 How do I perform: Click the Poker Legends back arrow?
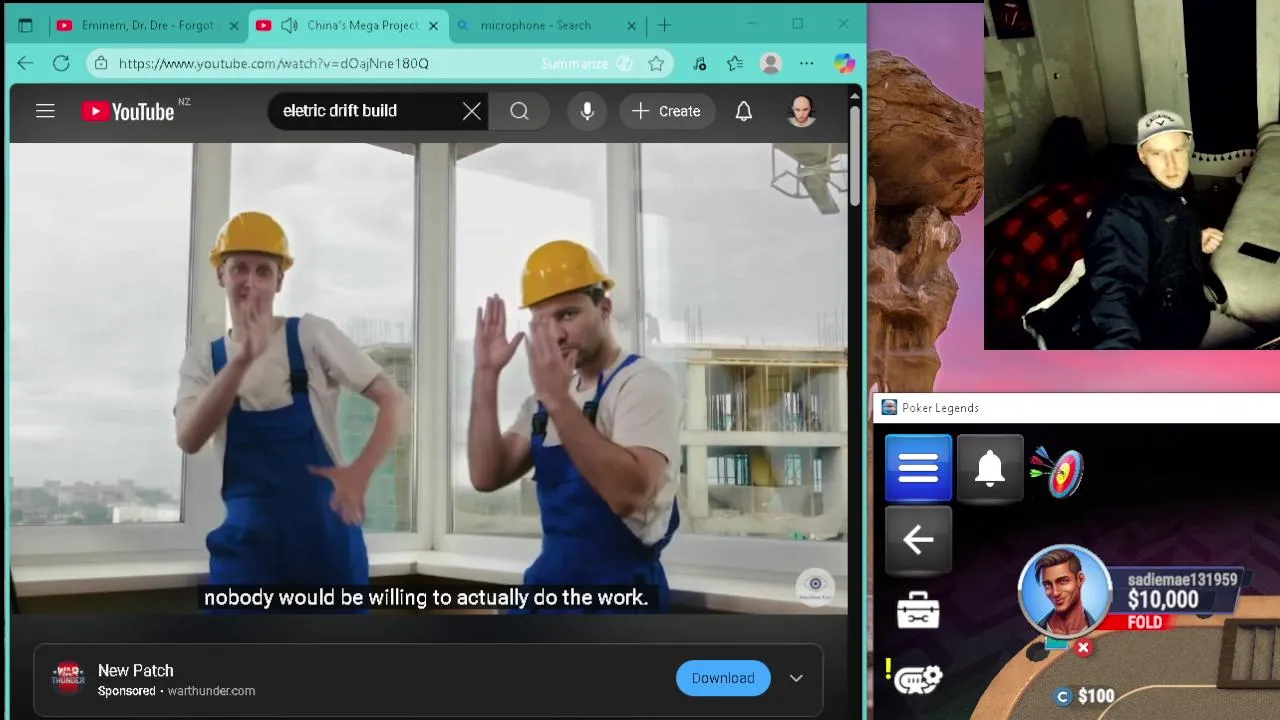[918, 540]
